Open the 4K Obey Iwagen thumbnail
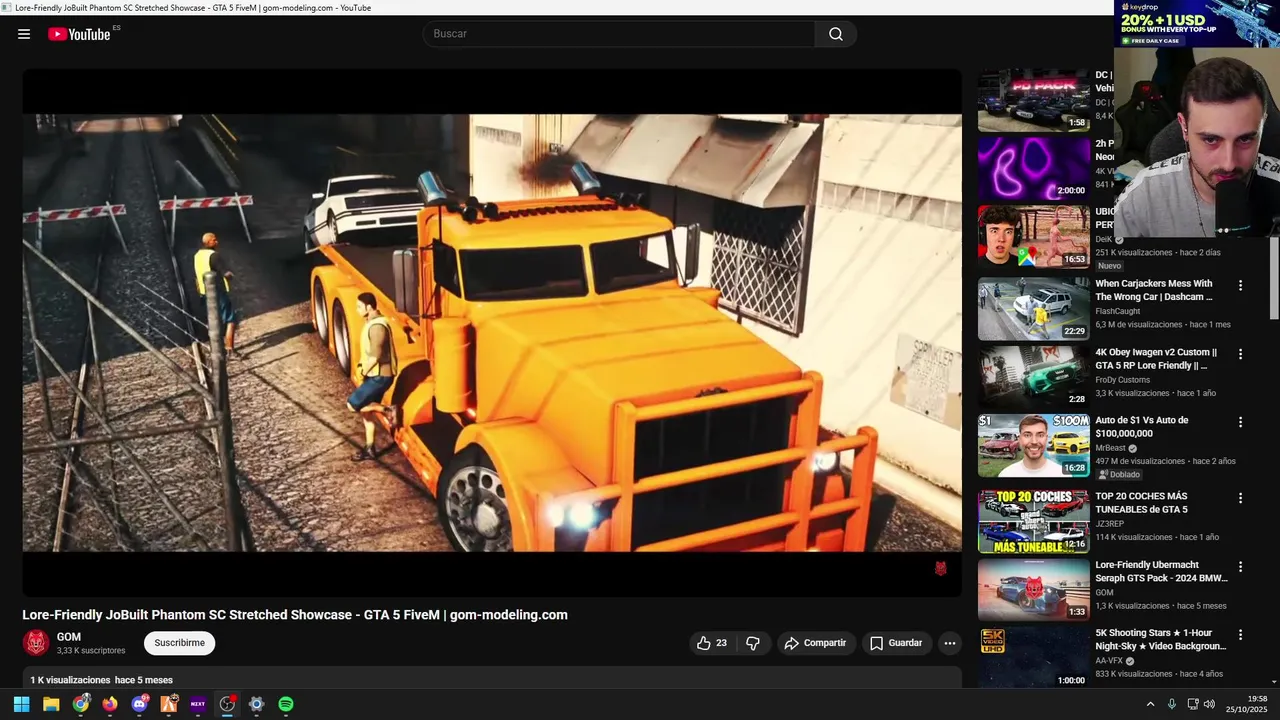The height and width of the screenshot is (720, 1280). click(x=1033, y=376)
